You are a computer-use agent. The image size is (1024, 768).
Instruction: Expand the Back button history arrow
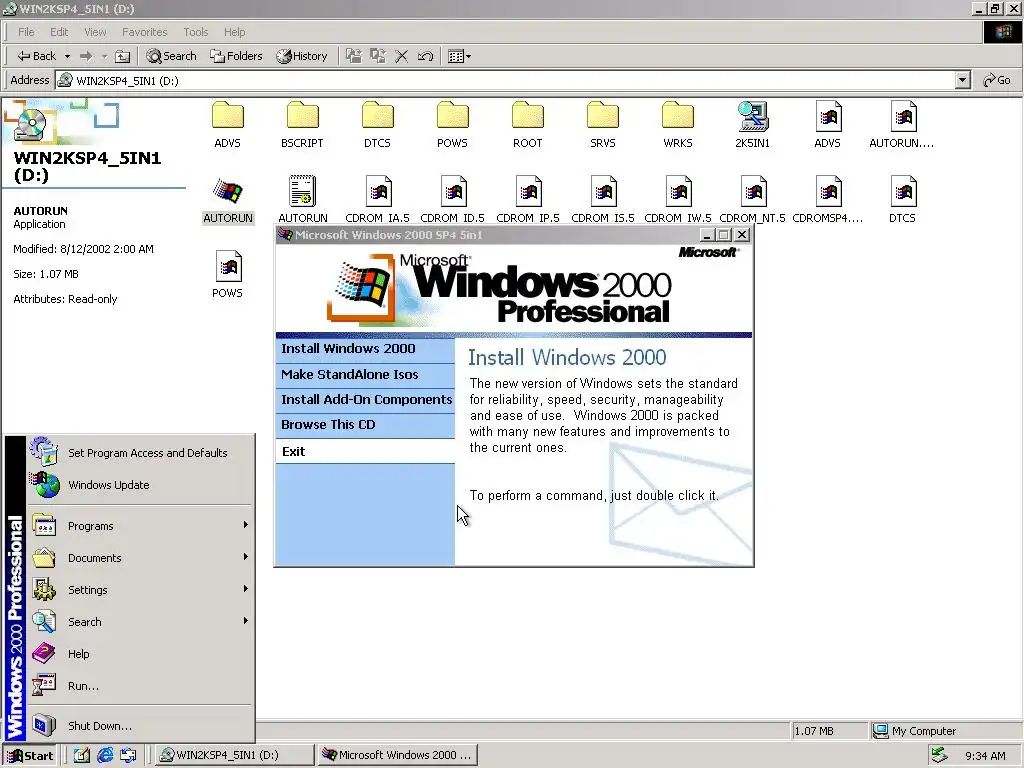pos(67,56)
